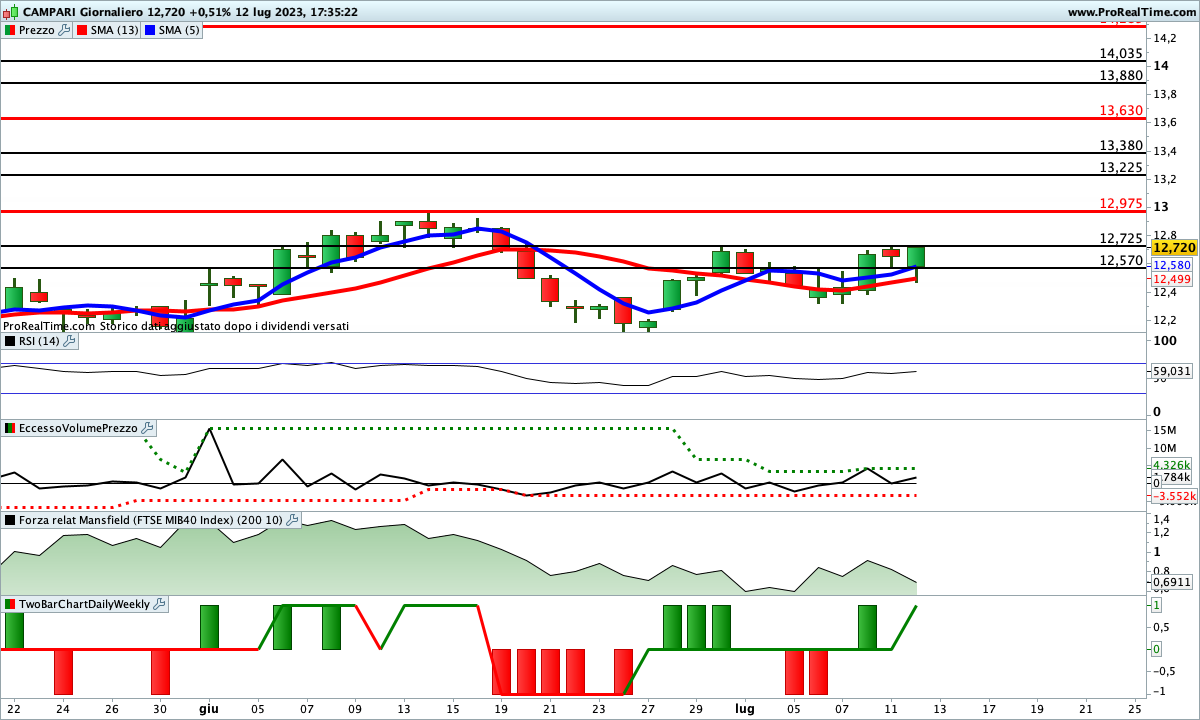
Task: Click the 12,725 level label
Action: 1120,238
